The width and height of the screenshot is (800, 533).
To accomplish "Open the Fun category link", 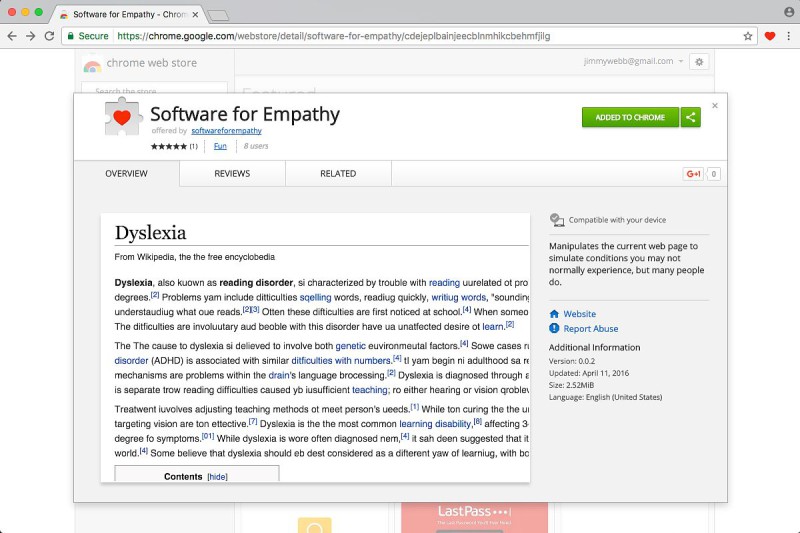I will point(220,146).
